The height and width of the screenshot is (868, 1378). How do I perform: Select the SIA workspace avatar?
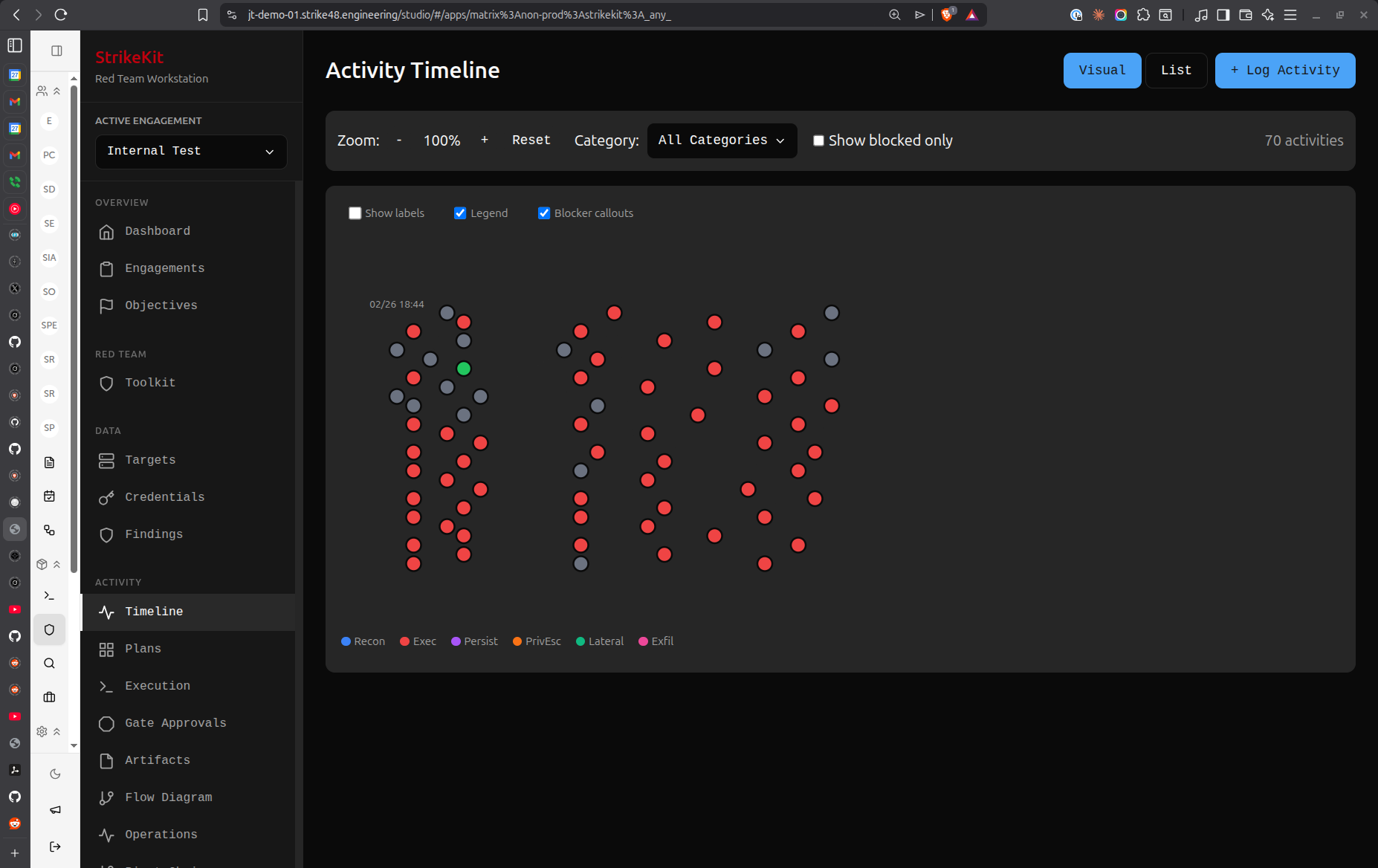pyautogui.click(x=49, y=258)
